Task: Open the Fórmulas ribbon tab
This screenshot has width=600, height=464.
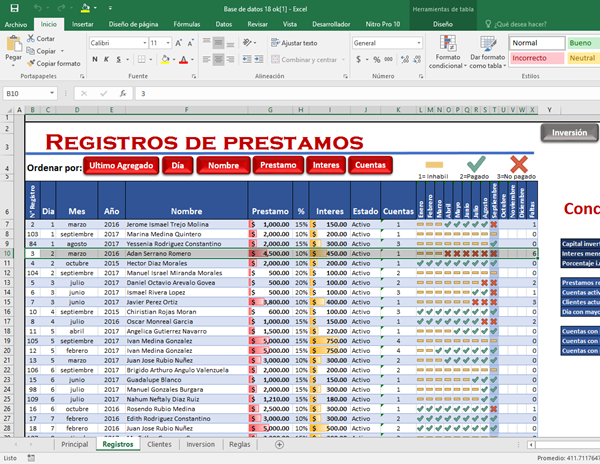Action: [x=186, y=21]
